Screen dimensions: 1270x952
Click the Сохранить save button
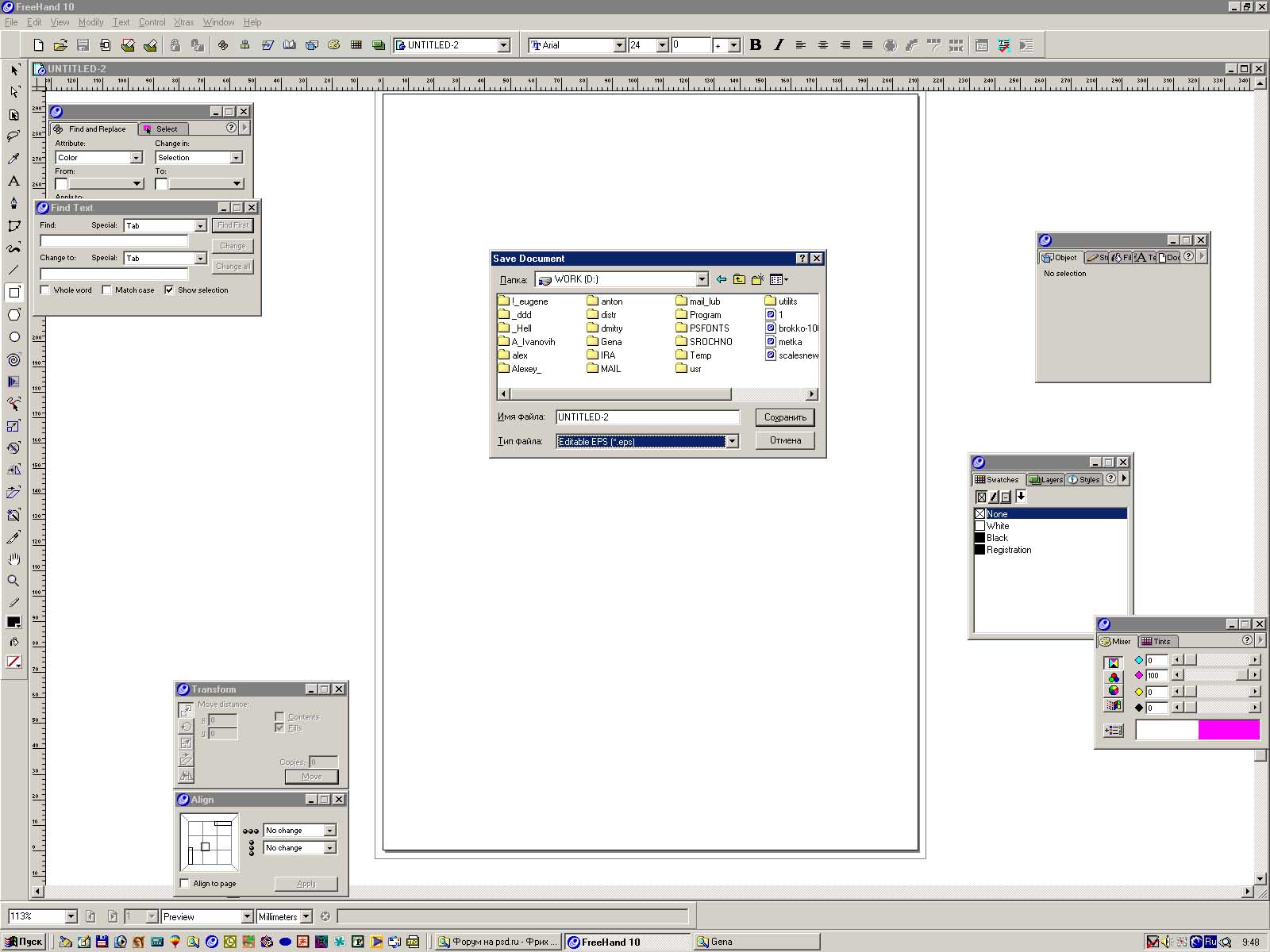785,417
